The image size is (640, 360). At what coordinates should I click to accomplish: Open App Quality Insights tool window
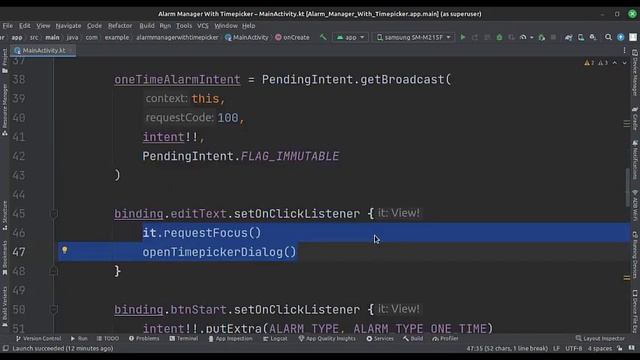coord(327,338)
